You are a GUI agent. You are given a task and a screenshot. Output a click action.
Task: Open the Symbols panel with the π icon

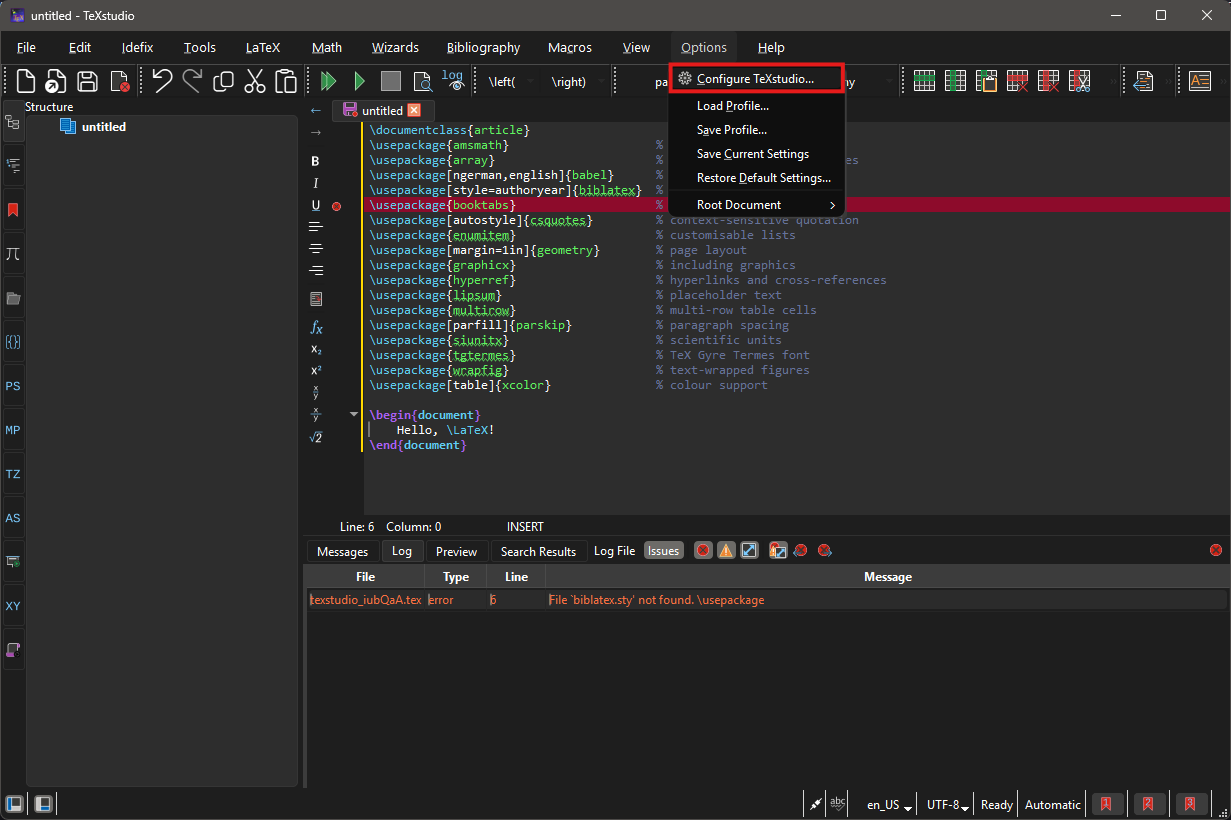coord(14,254)
